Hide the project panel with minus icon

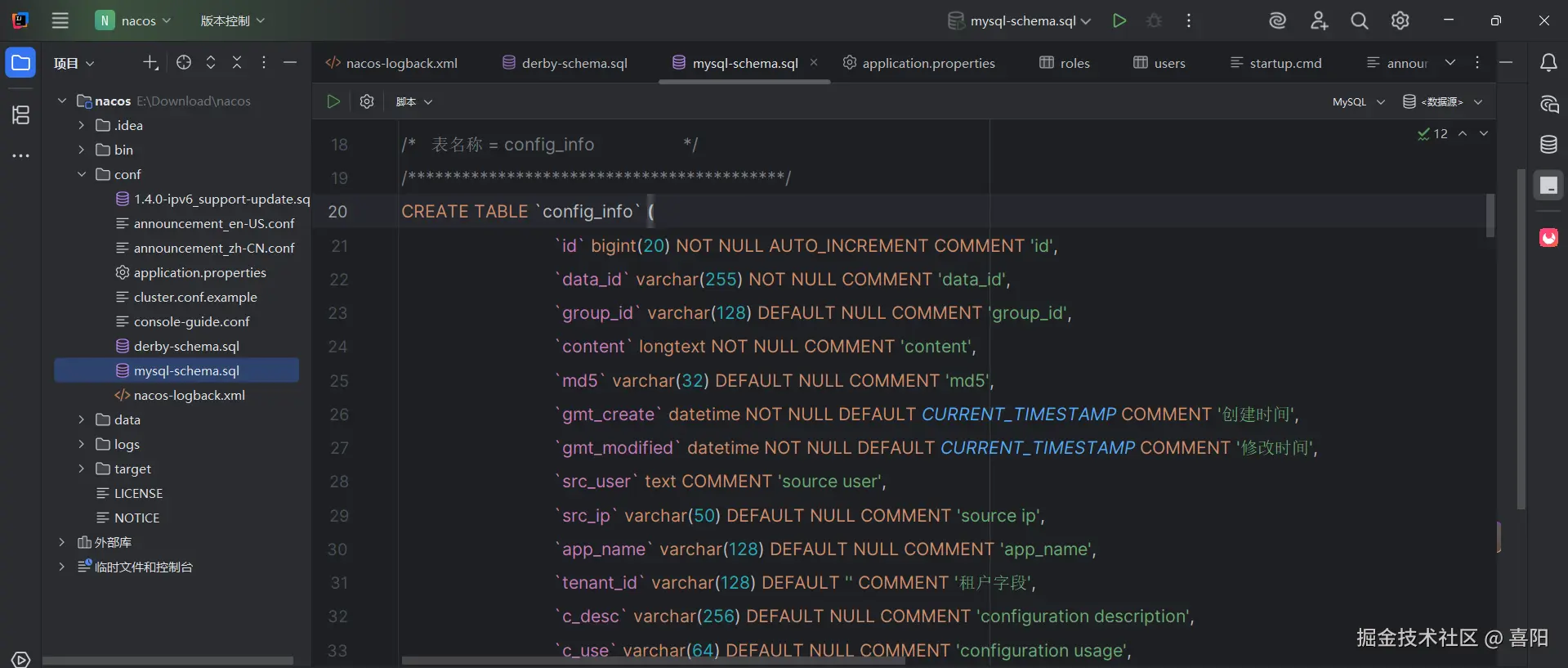tap(290, 62)
